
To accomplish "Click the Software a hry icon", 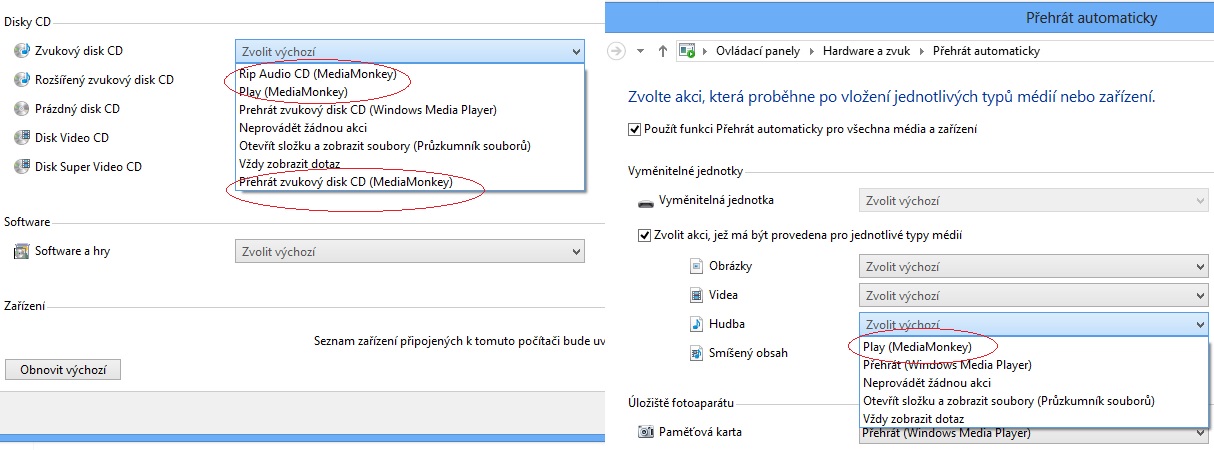I will pos(21,251).
